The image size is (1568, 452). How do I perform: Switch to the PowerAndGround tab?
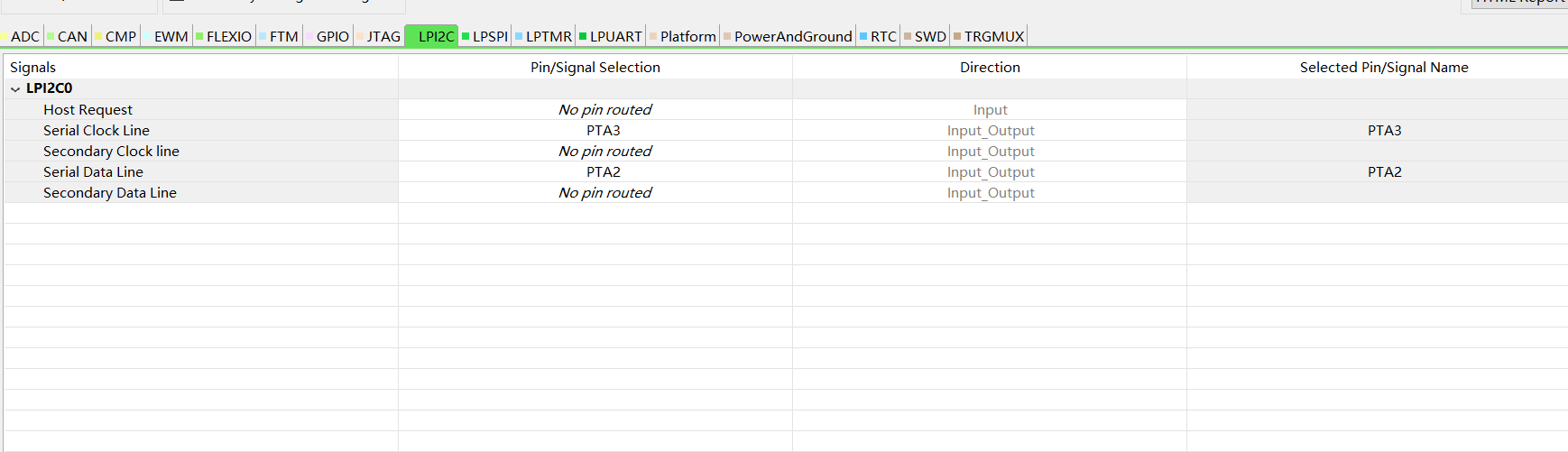(788, 36)
